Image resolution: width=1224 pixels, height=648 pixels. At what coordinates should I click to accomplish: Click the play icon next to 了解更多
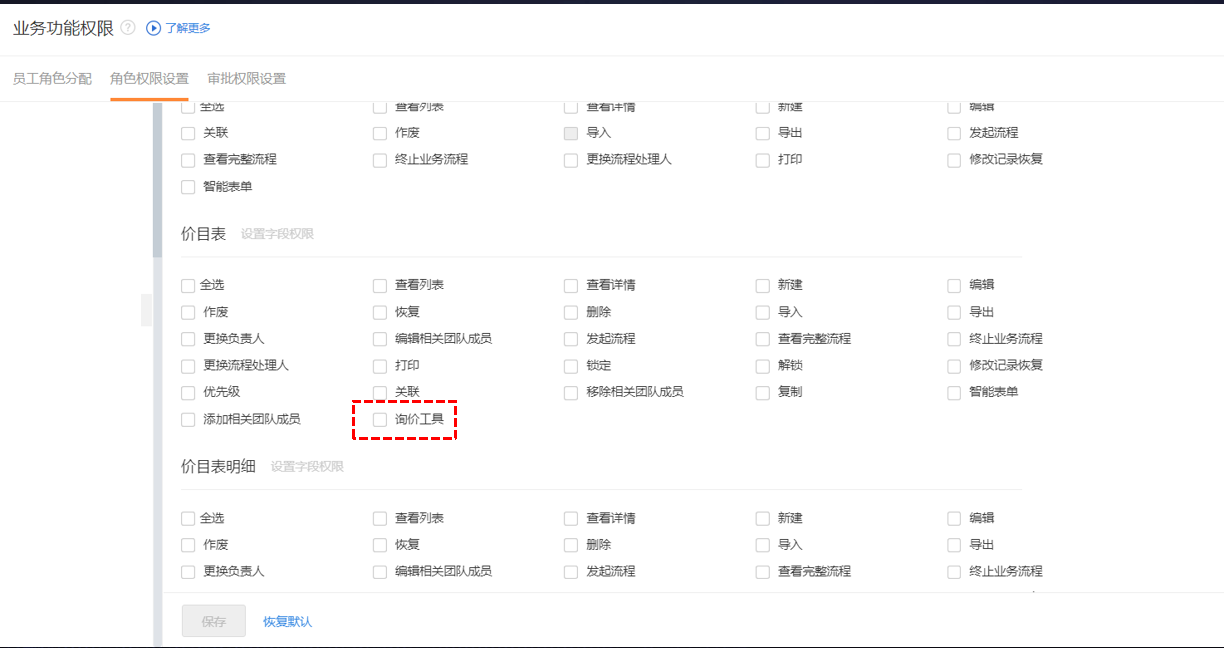coord(154,28)
